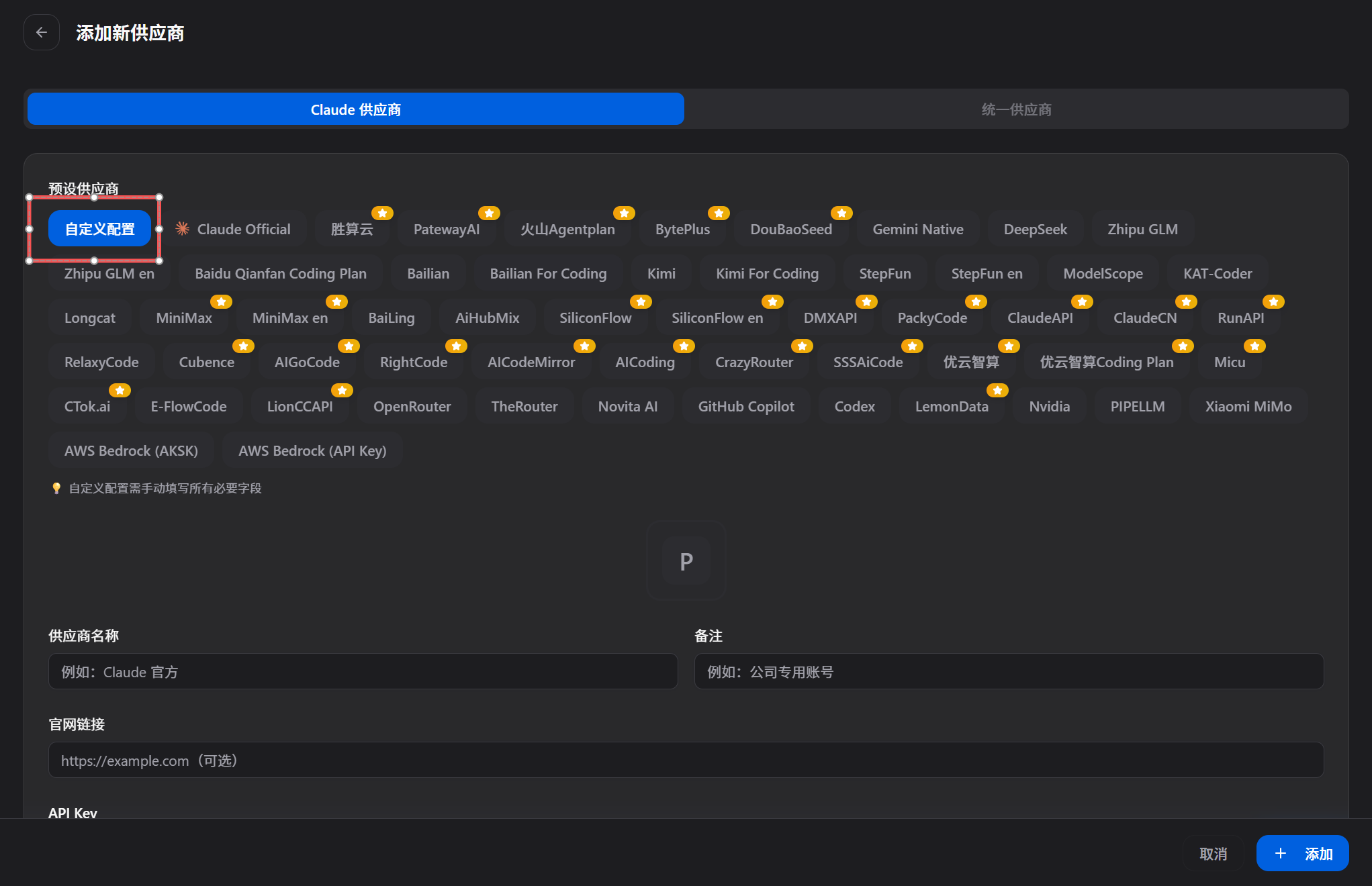Switch to the Claude 供应商 tab
This screenshot has height=886, width=1372.
pyautogui.click(x=356, y=109)
